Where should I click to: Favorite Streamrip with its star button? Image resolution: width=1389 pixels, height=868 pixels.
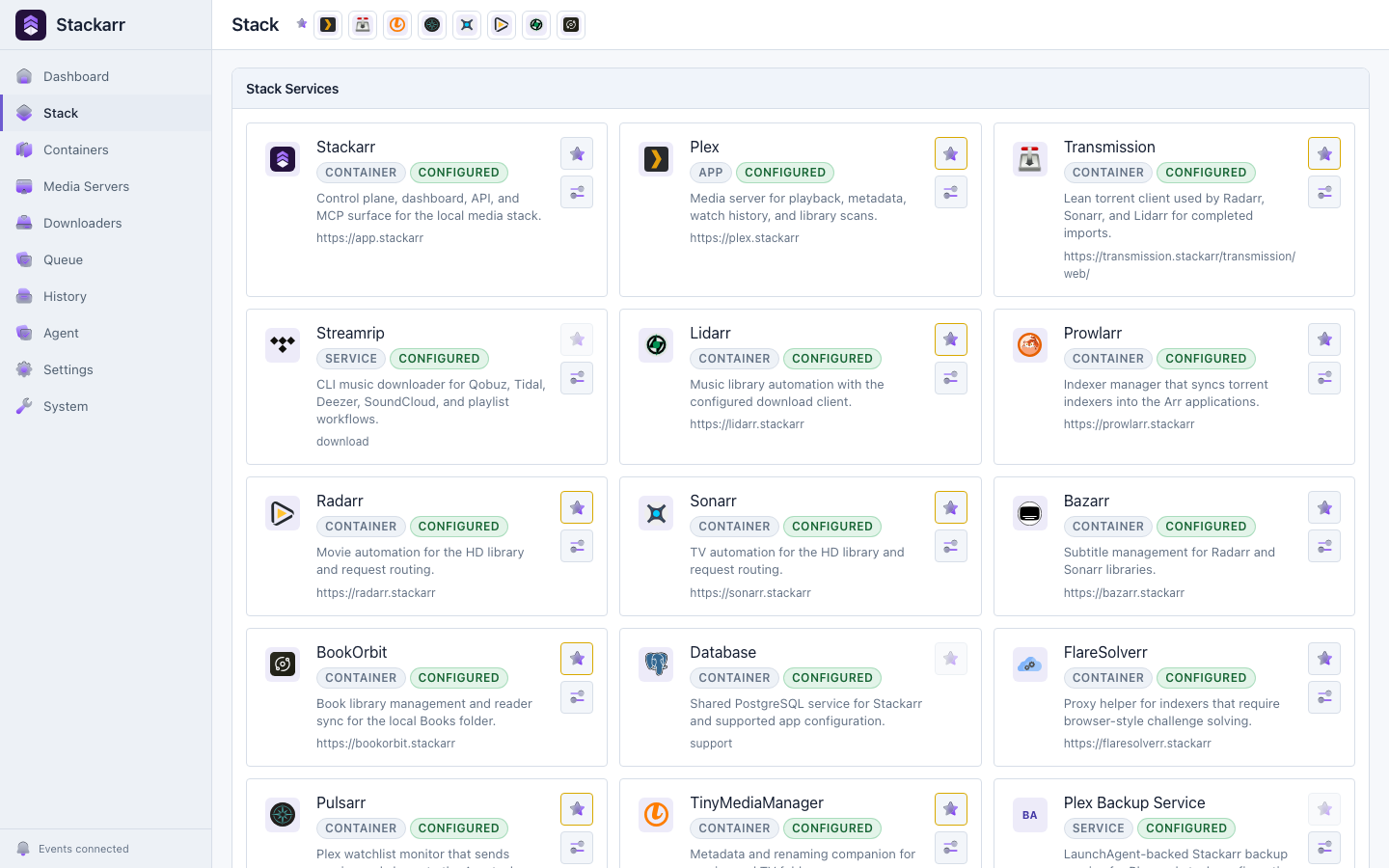pyautogui.click(x=577, y=339)
